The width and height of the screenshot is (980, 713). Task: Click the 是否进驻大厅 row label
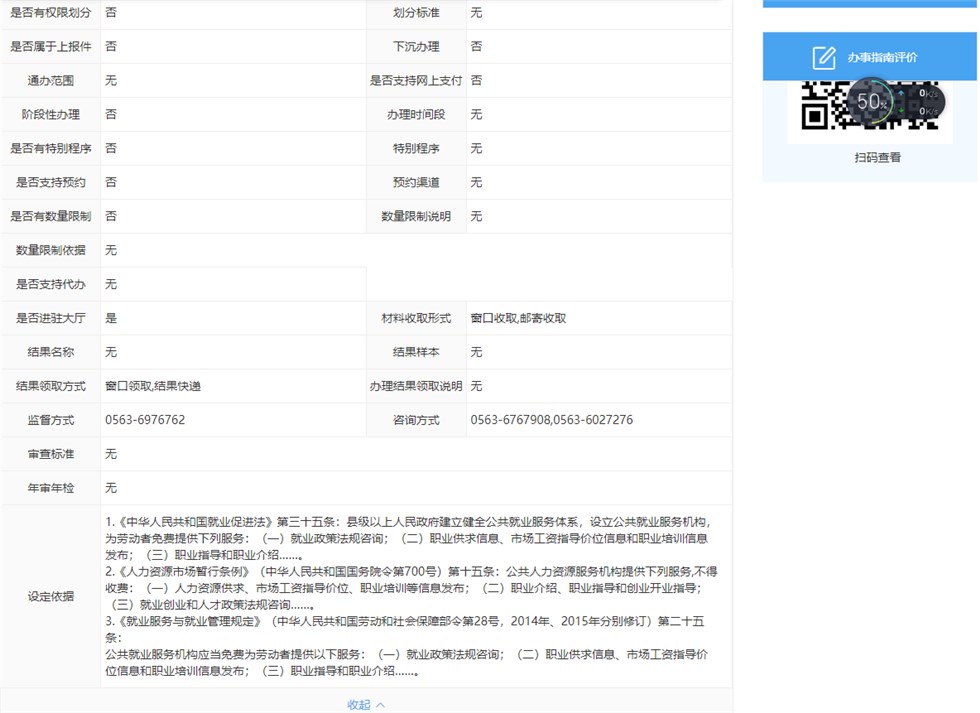[x=50, y=318]
